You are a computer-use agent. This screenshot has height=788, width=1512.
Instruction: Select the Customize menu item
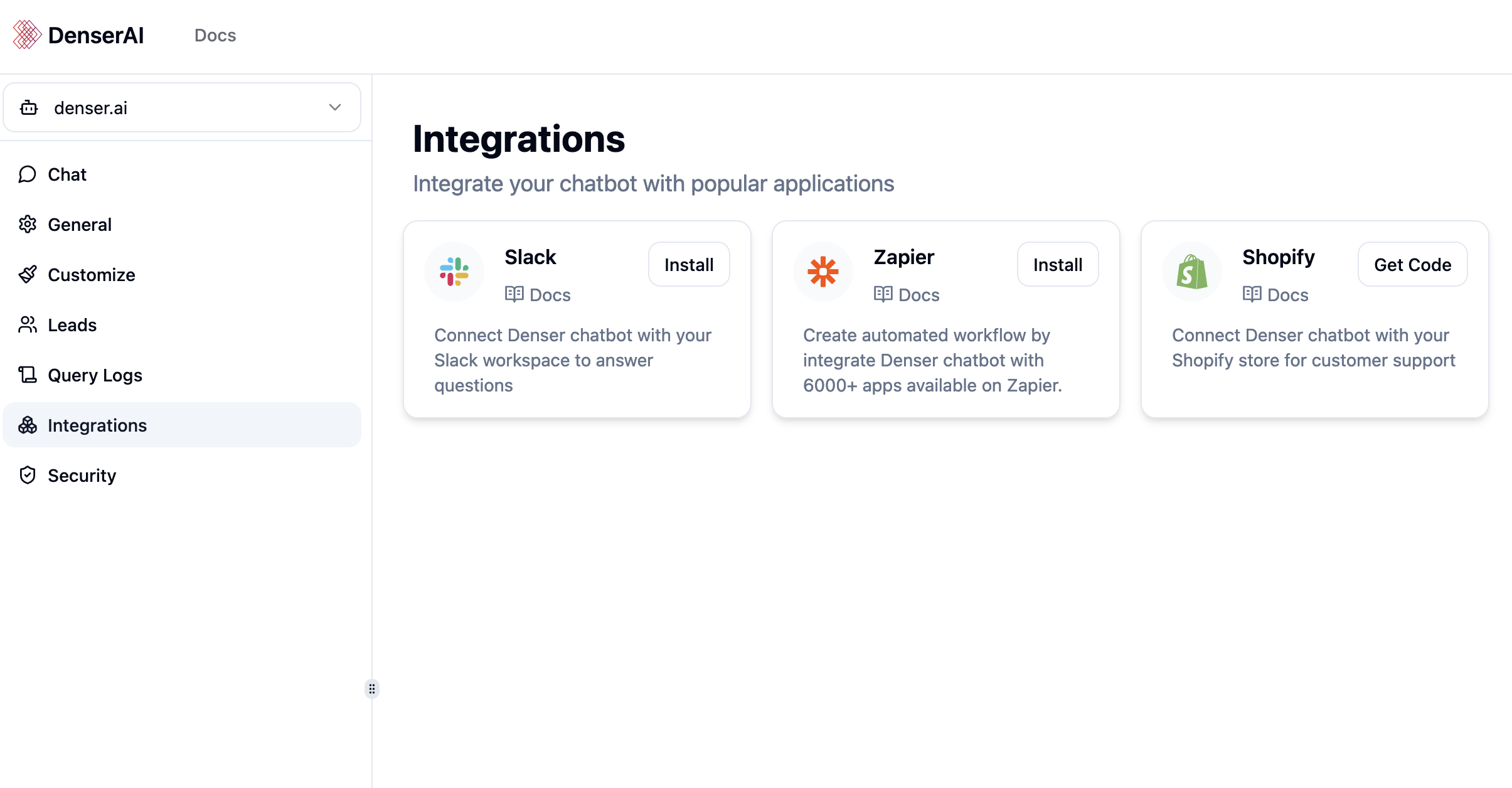point(91,275)
